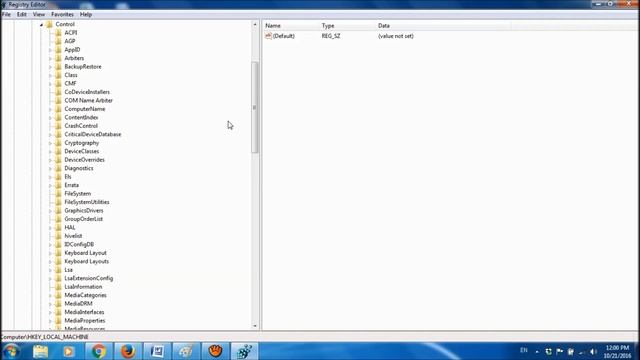Viewport: 640px width, 360px height.
Task: Select the LsaExtensionConfig key
Action: 89,278
